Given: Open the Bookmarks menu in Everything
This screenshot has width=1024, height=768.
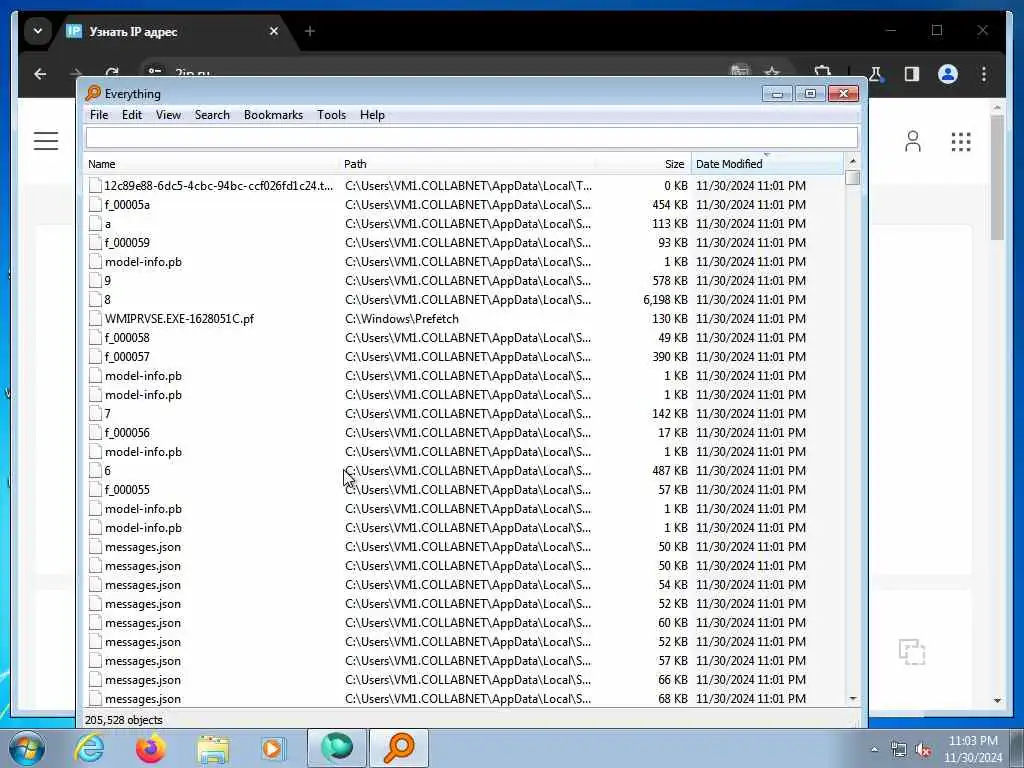Looking at the screenshot, I should [273, 115].
